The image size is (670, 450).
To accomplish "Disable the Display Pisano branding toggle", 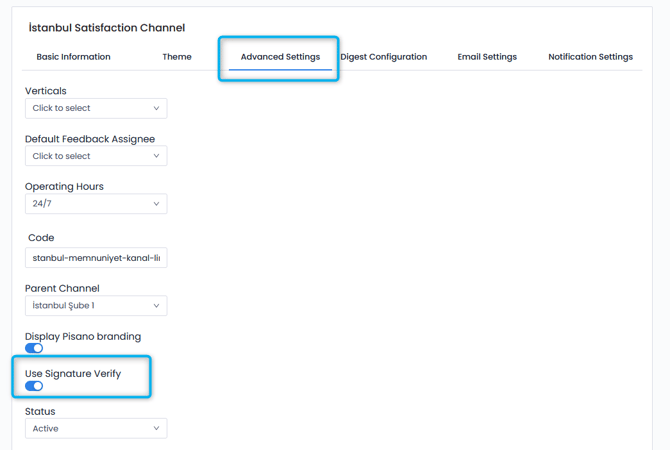I will point(34,348).
